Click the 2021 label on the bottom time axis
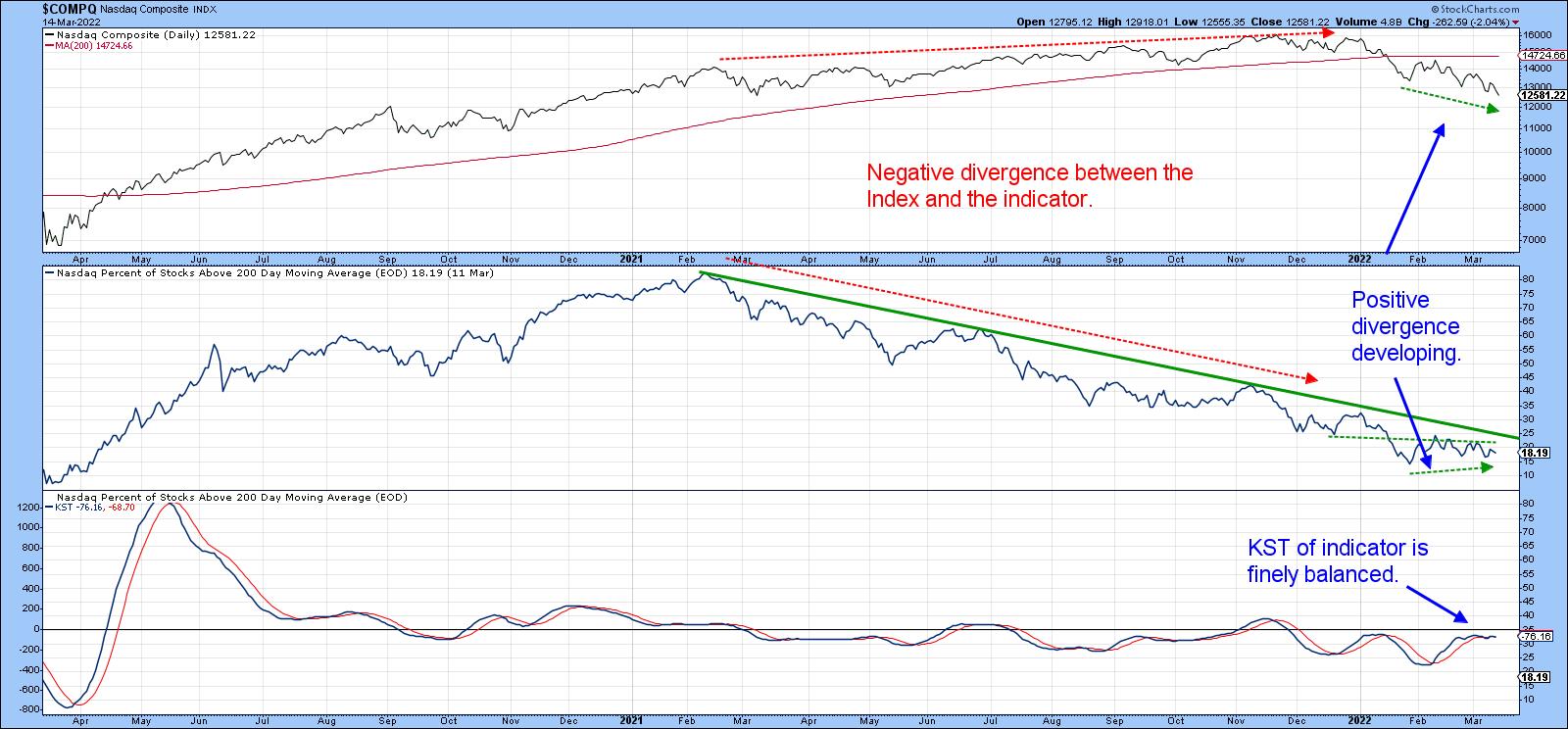 click(632, 722)
